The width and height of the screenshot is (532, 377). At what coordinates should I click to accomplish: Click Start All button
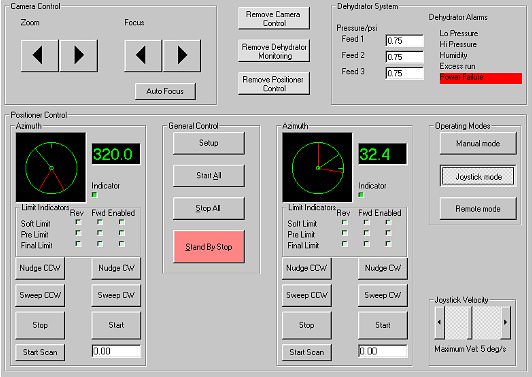[209, 175]
